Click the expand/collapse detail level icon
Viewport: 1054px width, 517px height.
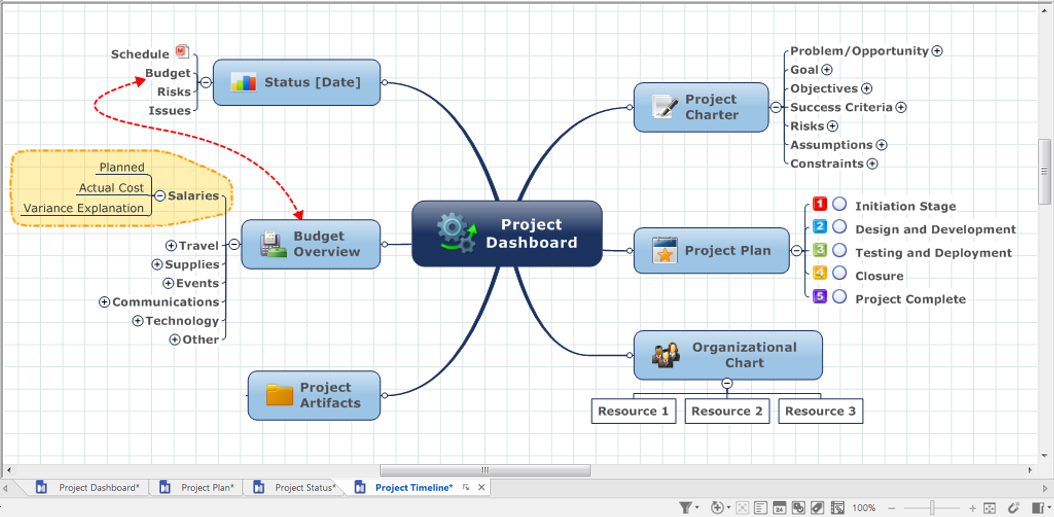point(717,508)
